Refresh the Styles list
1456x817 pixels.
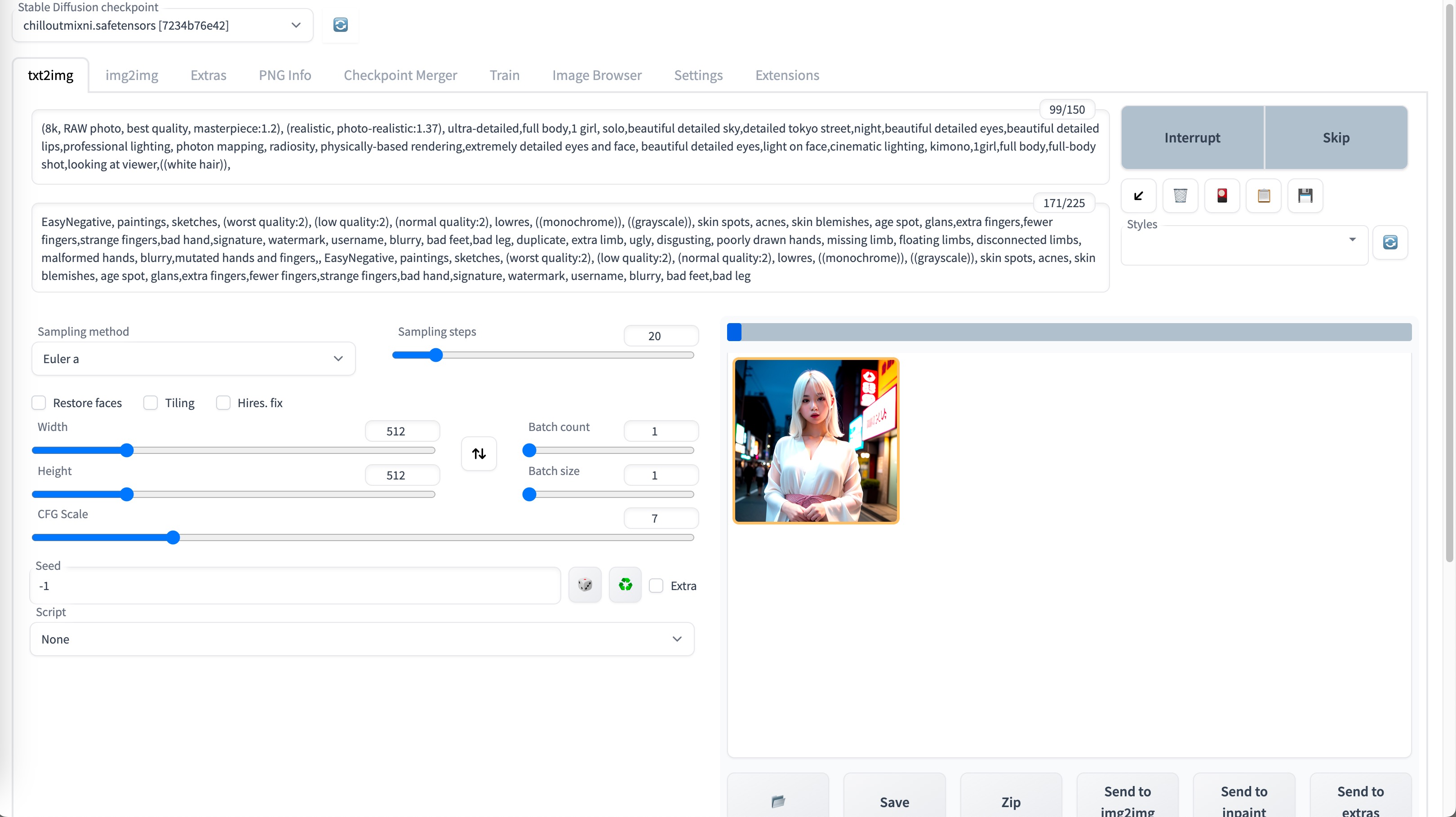point(1390,243)
